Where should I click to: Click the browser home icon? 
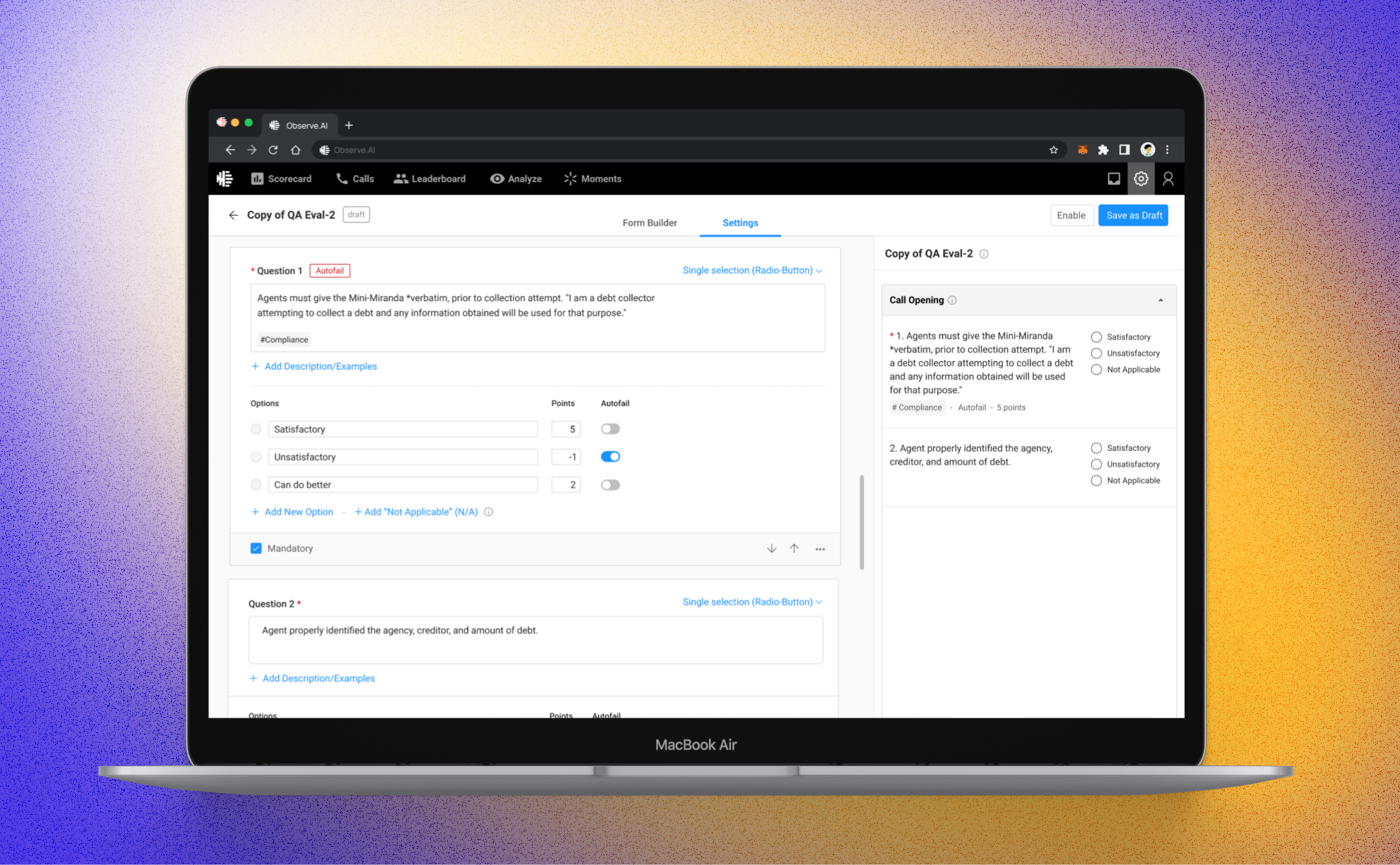click(295, 150)
